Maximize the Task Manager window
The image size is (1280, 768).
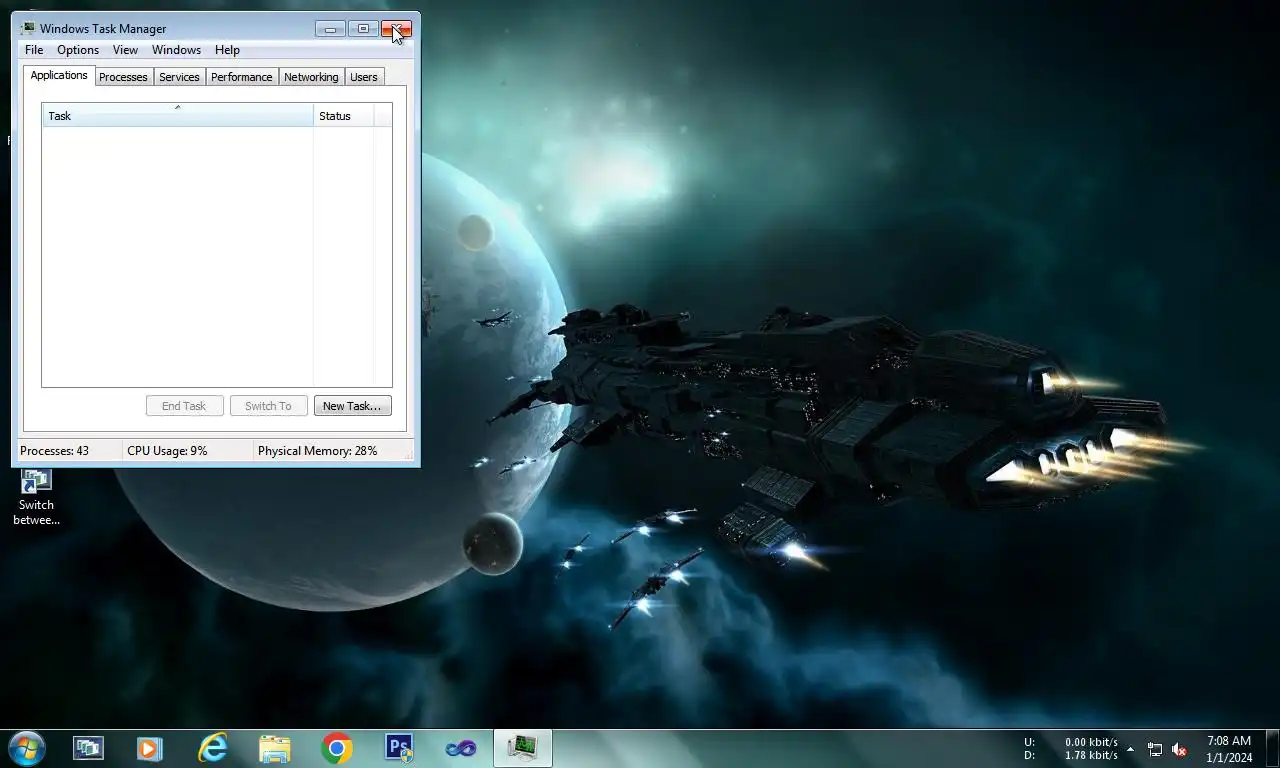363,29
